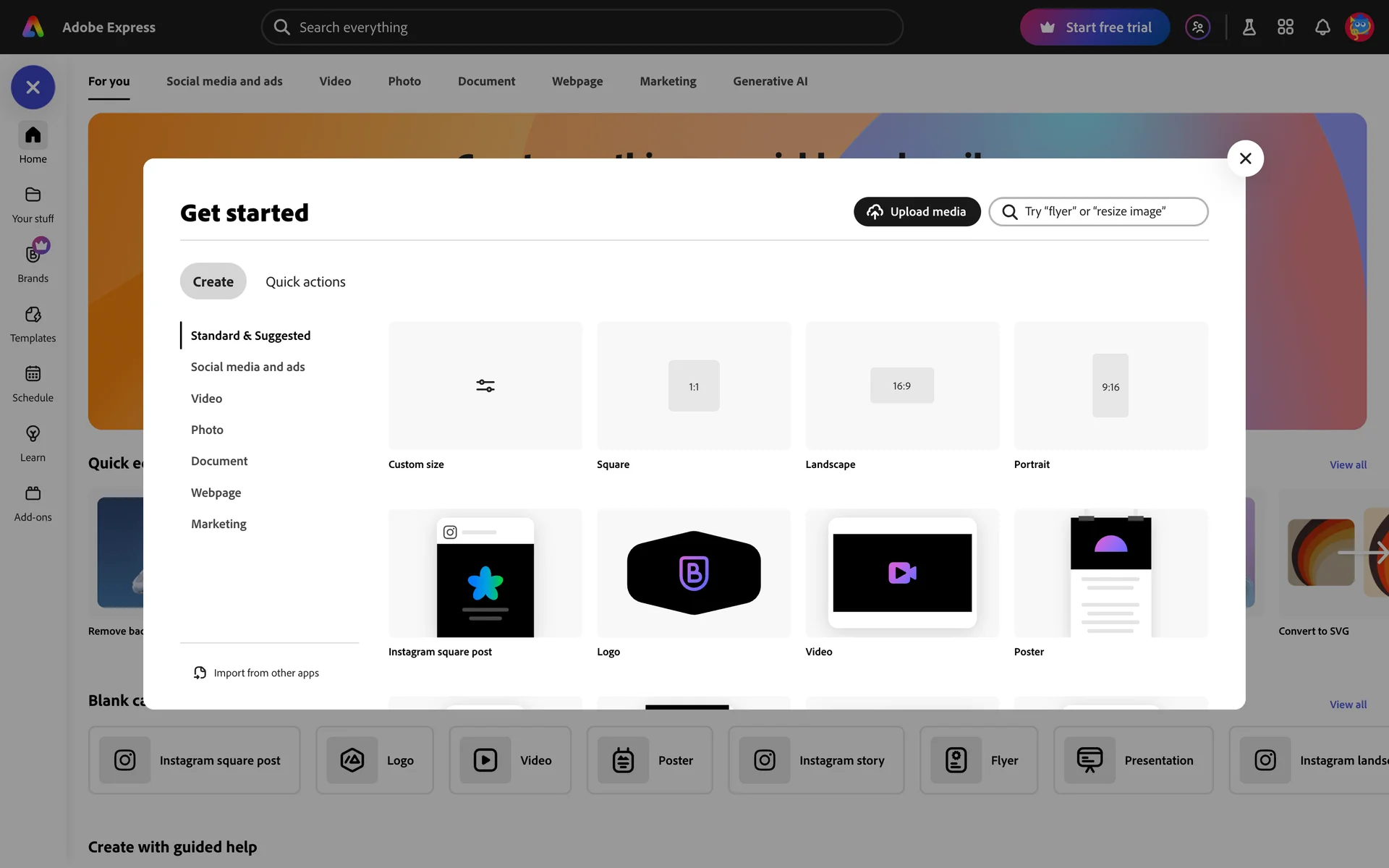The image size is (1389, 868).
Task: Open the Brands sidebar icon
Action: coord(33,255)
